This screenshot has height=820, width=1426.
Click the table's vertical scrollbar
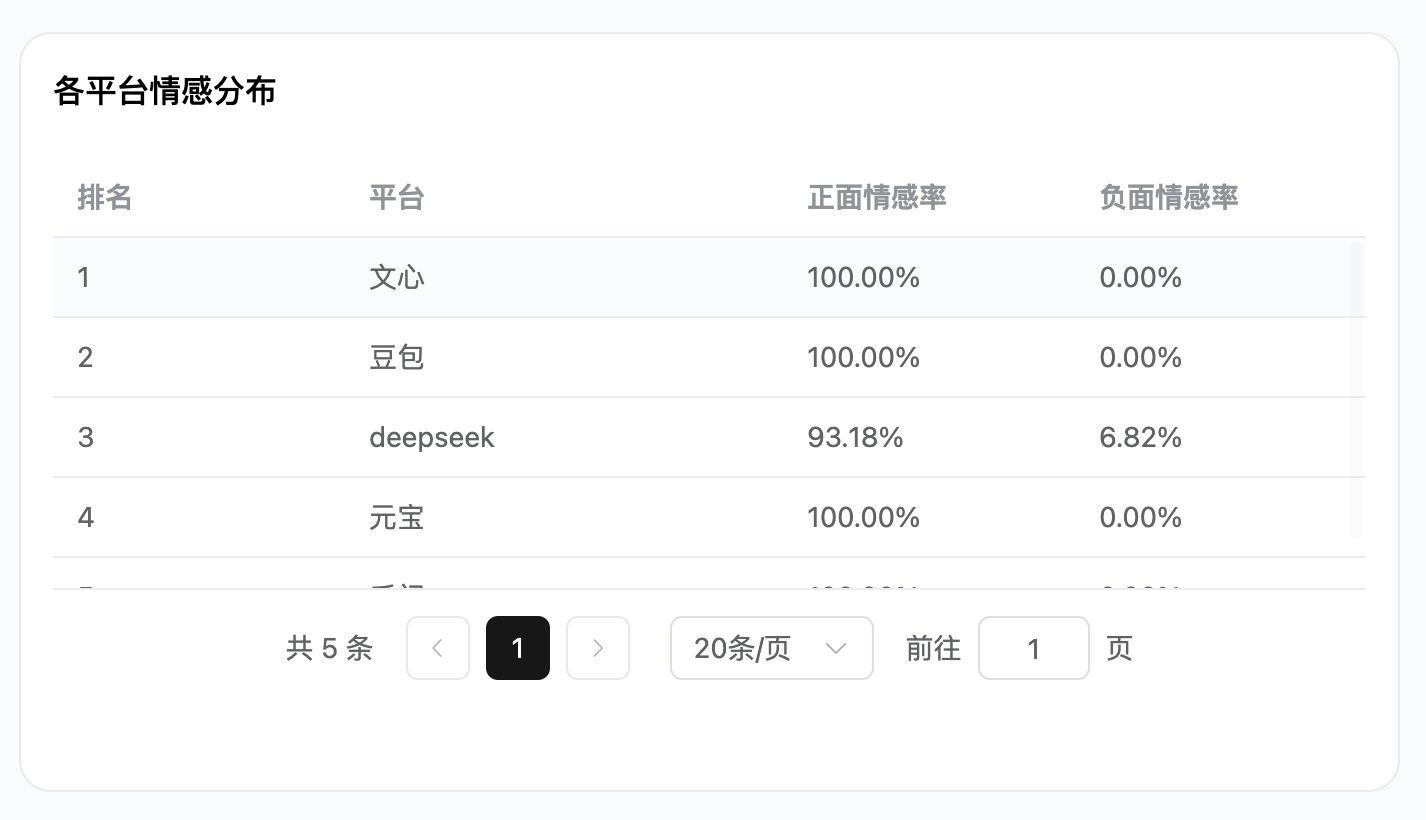tap(1356, 389)
